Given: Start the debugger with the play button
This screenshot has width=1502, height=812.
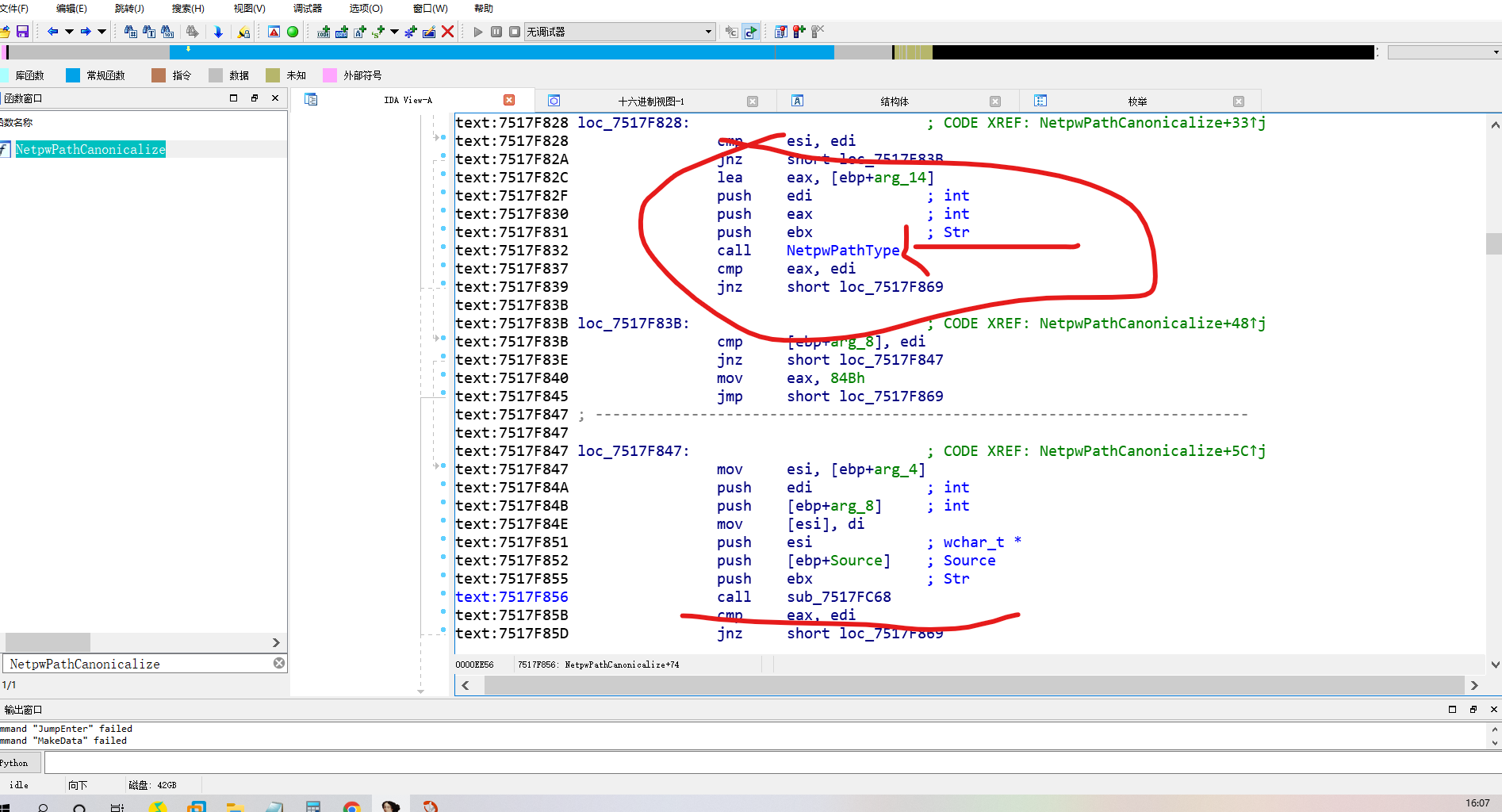Looking at the screenshot, I should click(477, 32).
